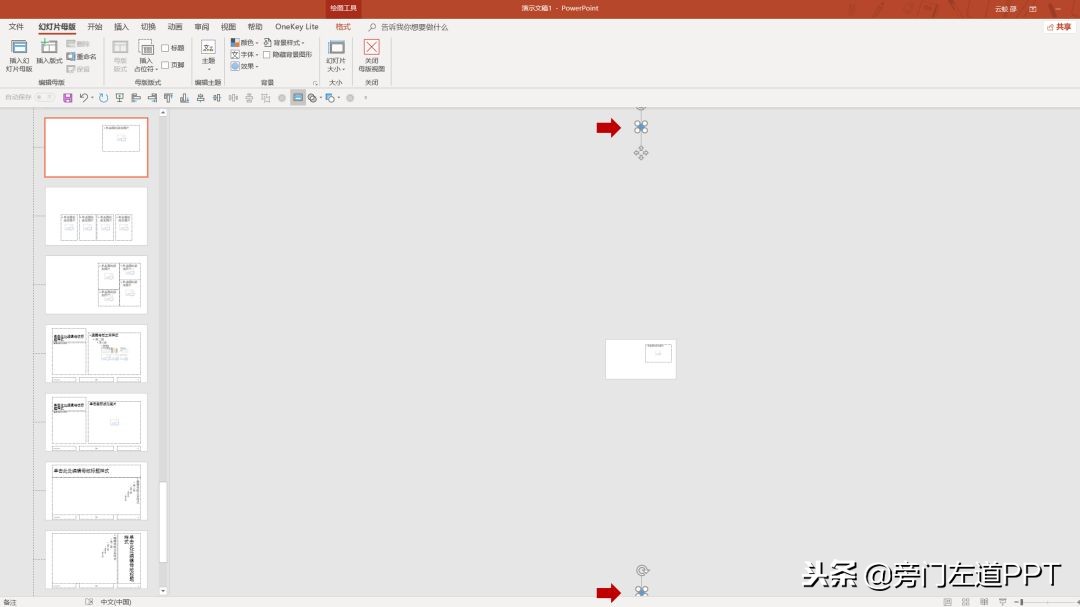Select the vertical title layout thumbnail
Image resolution: width=1080 pixels, height=607 pixels.
96,559
